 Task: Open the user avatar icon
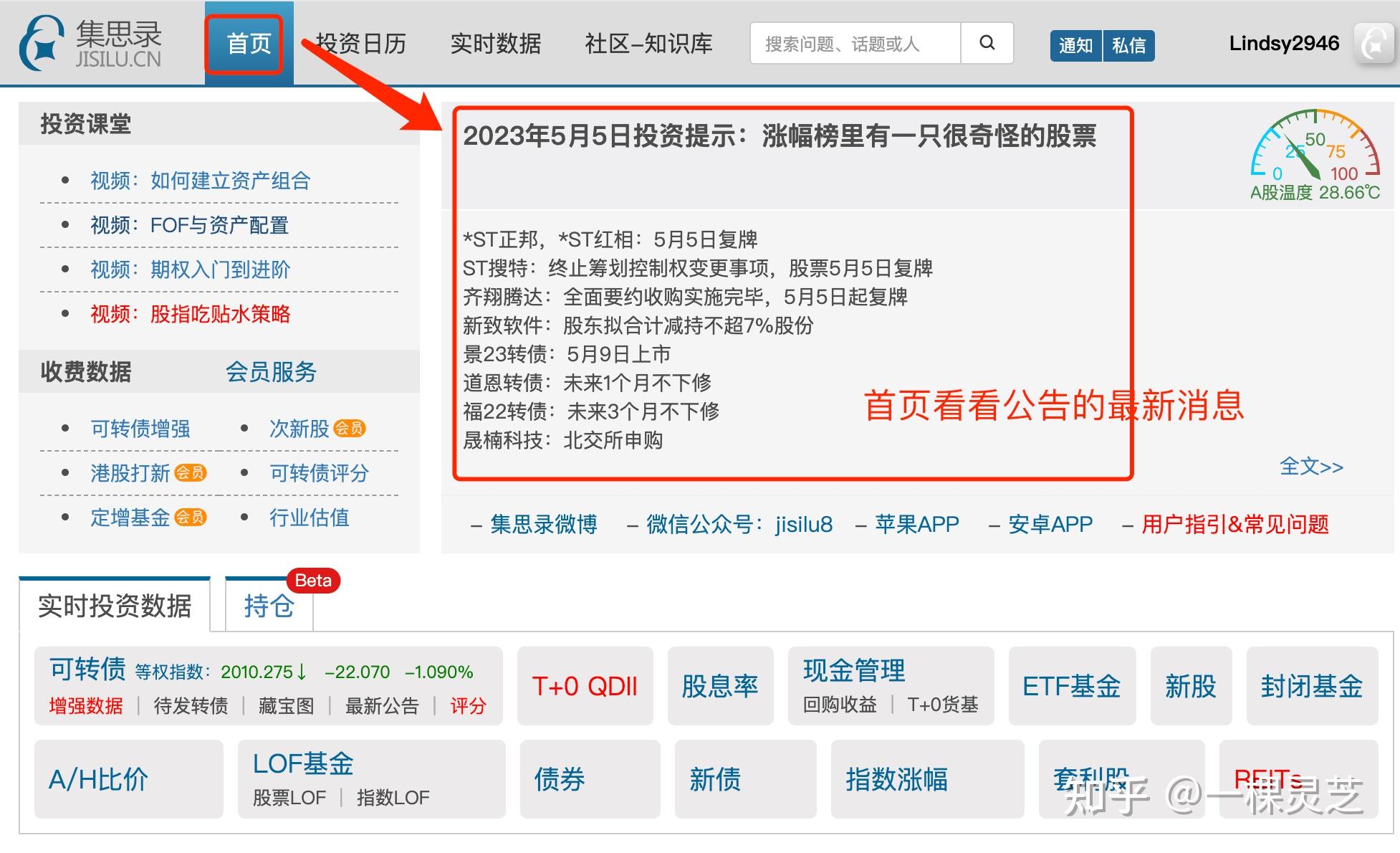tap(1373, 44)
